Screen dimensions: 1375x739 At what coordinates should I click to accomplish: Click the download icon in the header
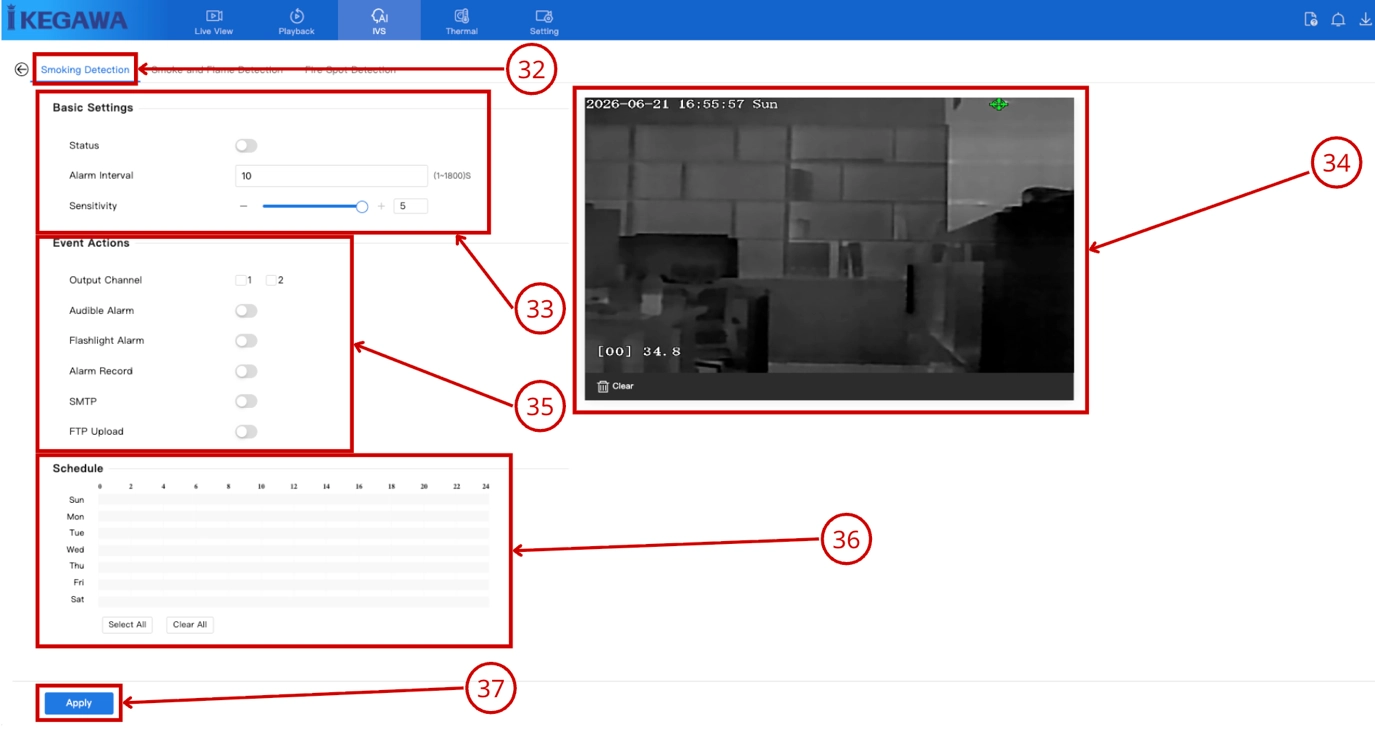(1365, 20)
